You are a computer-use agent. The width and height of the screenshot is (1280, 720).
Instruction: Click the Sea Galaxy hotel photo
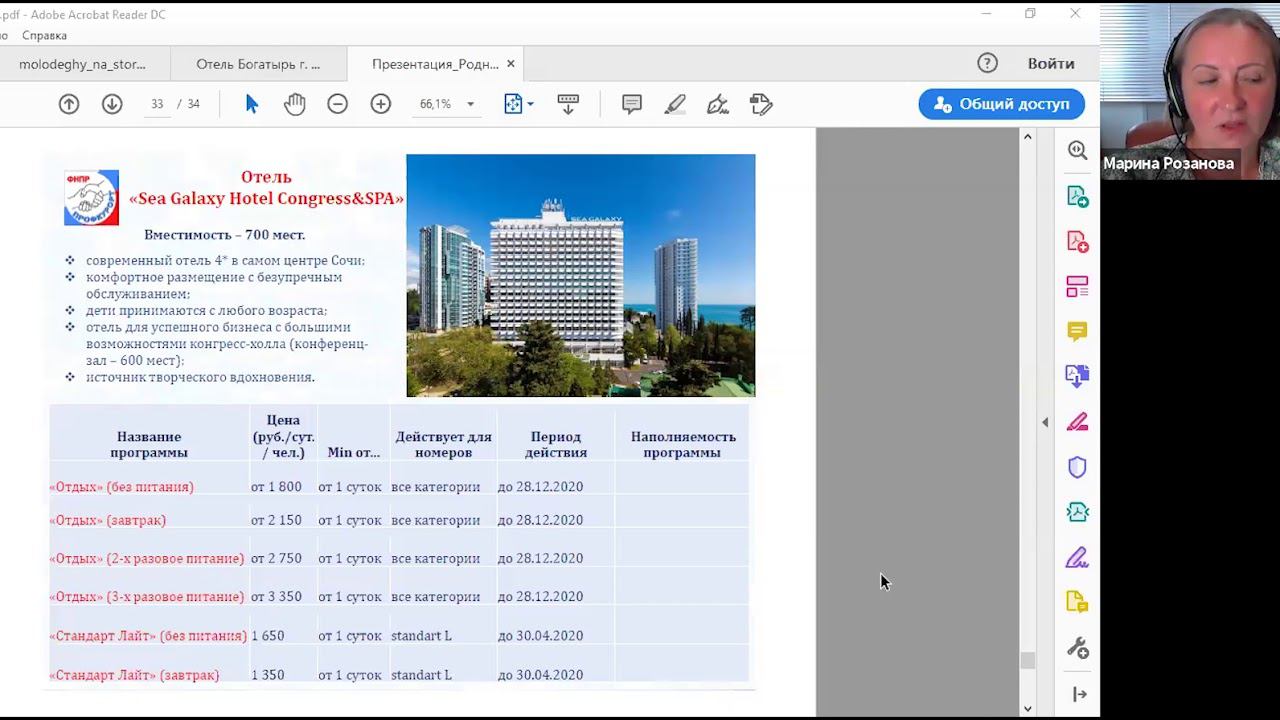pyautogui.click(x=581, y=275)
